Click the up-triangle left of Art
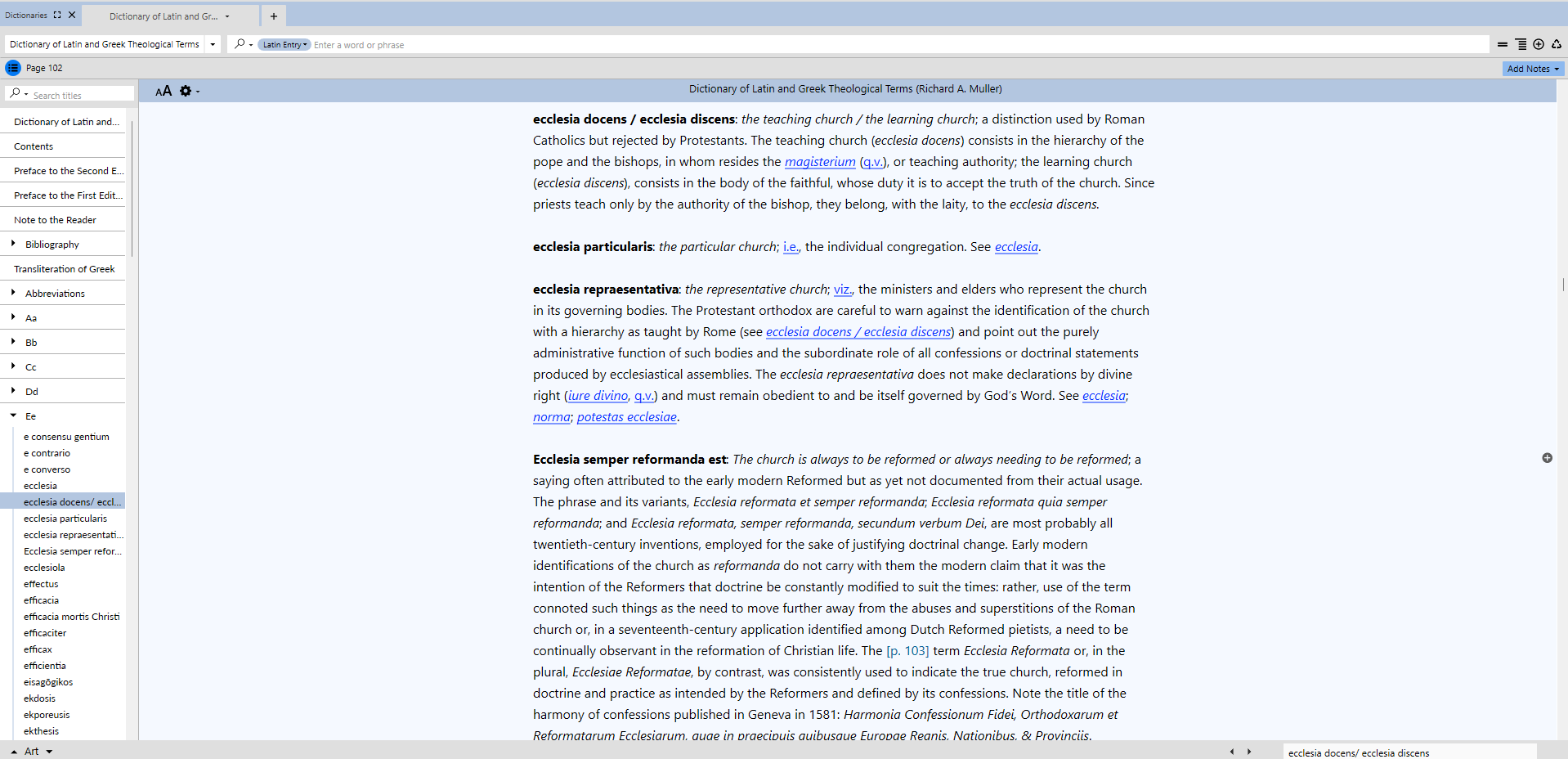 [x=14, y=752]
